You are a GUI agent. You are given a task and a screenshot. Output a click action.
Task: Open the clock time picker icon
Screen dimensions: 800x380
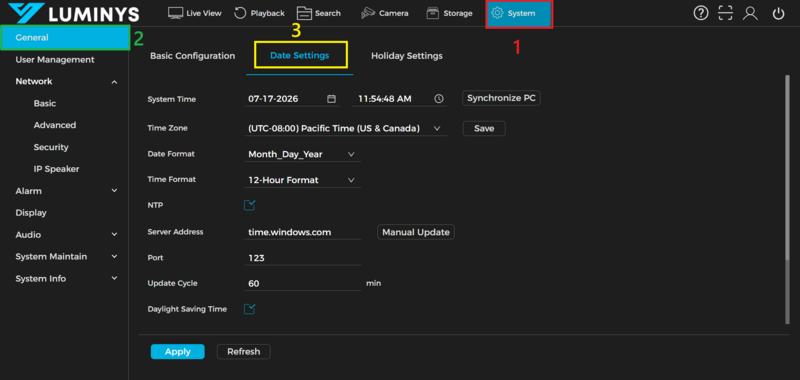tap(439, 99)
